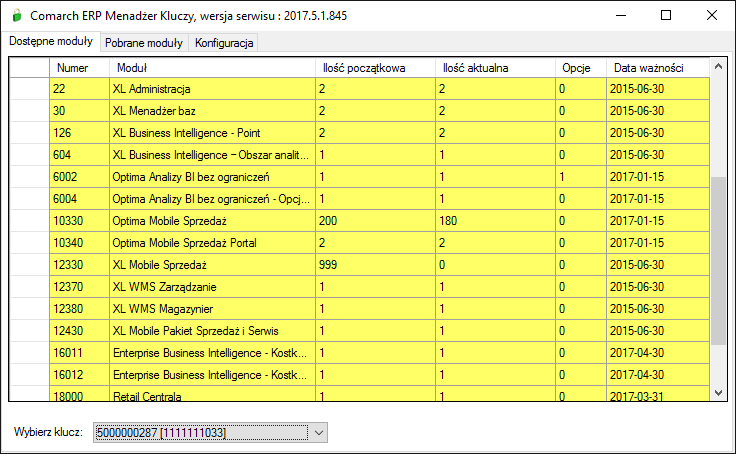This screenshot has width=736, height=454.
Task: Select the XL Administracja module row
Action: [x=210, y=89]
